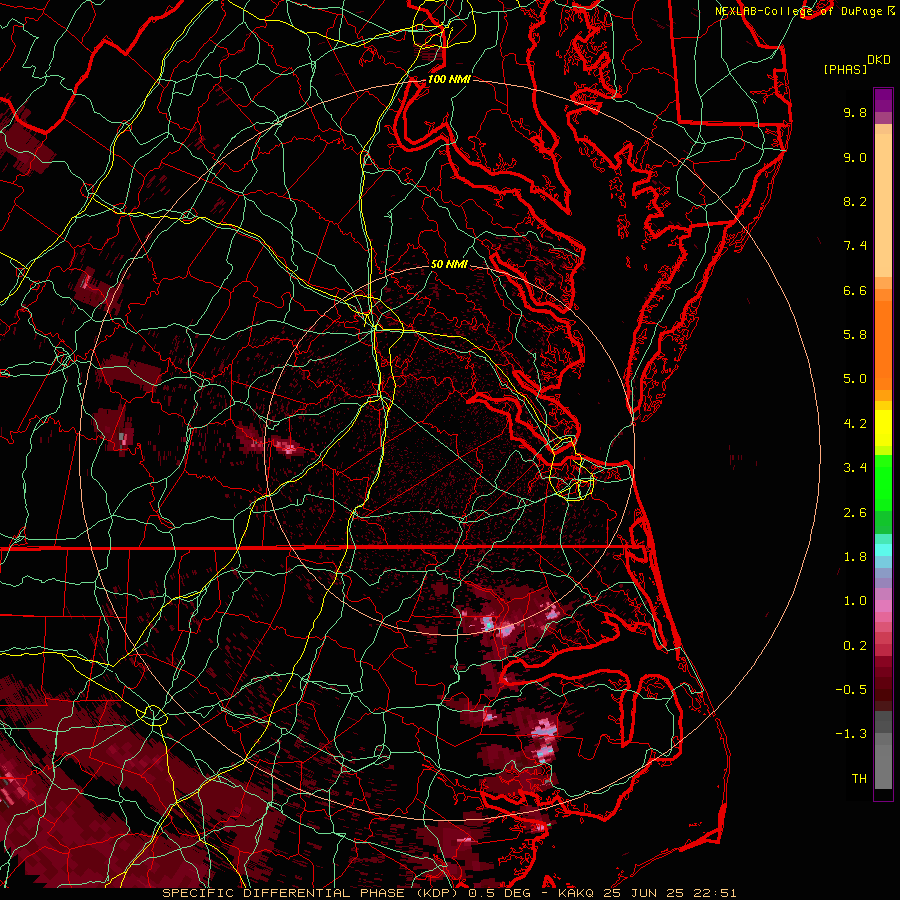Click the 6.6 scale value
Screen dimensions: 900x900
[x=855, y=290]
